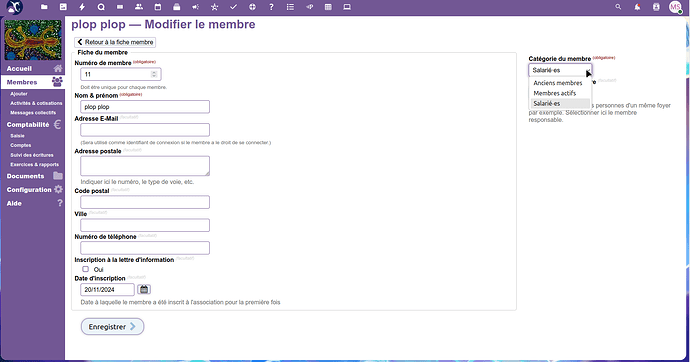Open the Contacts people icon in top bar
Screen dimensions: 690x362
coord(139,7)
